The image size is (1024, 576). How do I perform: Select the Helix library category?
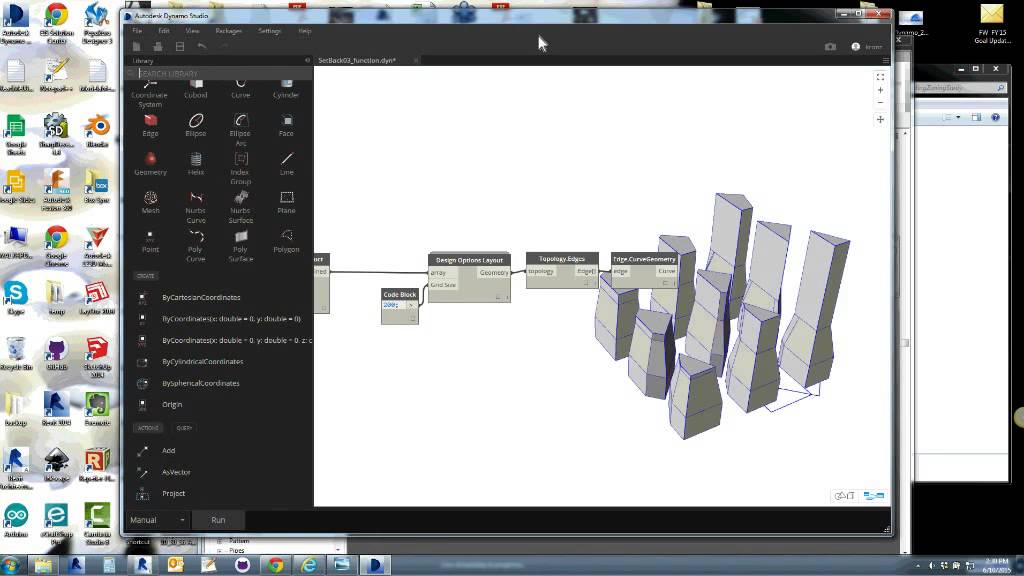tap(195, 163)
